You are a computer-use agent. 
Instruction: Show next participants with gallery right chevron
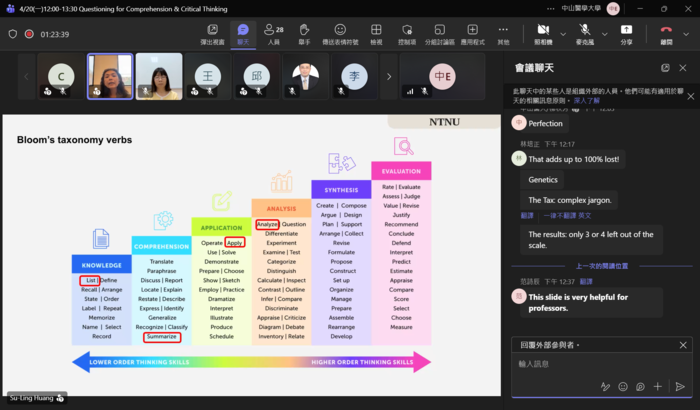(x=387, y=76)
